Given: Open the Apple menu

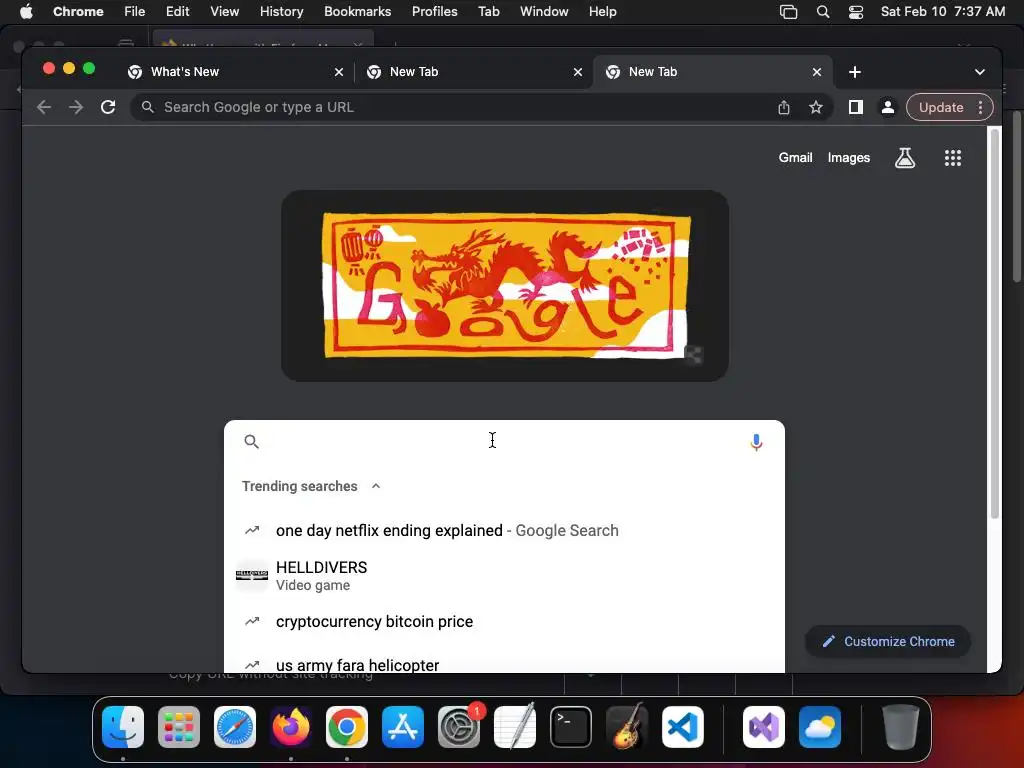Looking at the screenshot, I should 26,12.
